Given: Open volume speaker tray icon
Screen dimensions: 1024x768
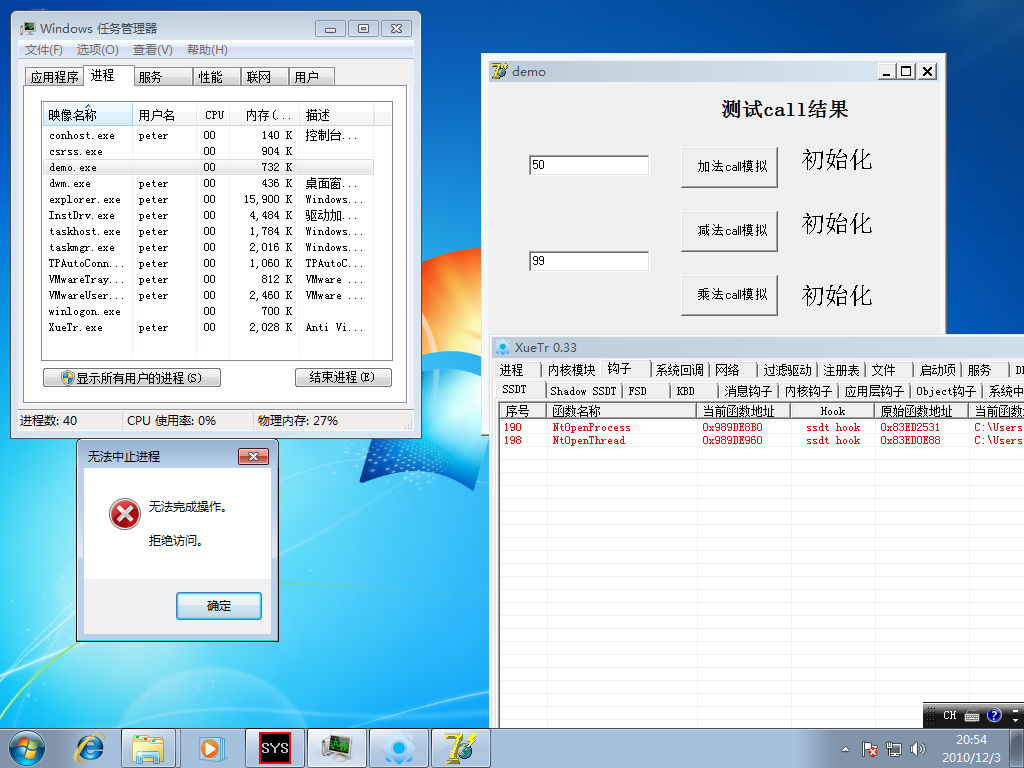Looking at the screenshot, I should click(x=918, y=749).
